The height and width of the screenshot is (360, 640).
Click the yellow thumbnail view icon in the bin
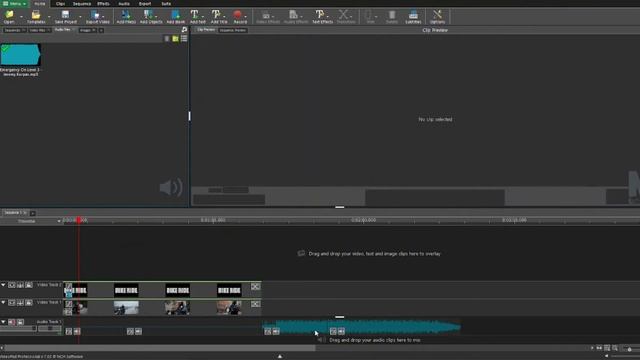(176, 38)
